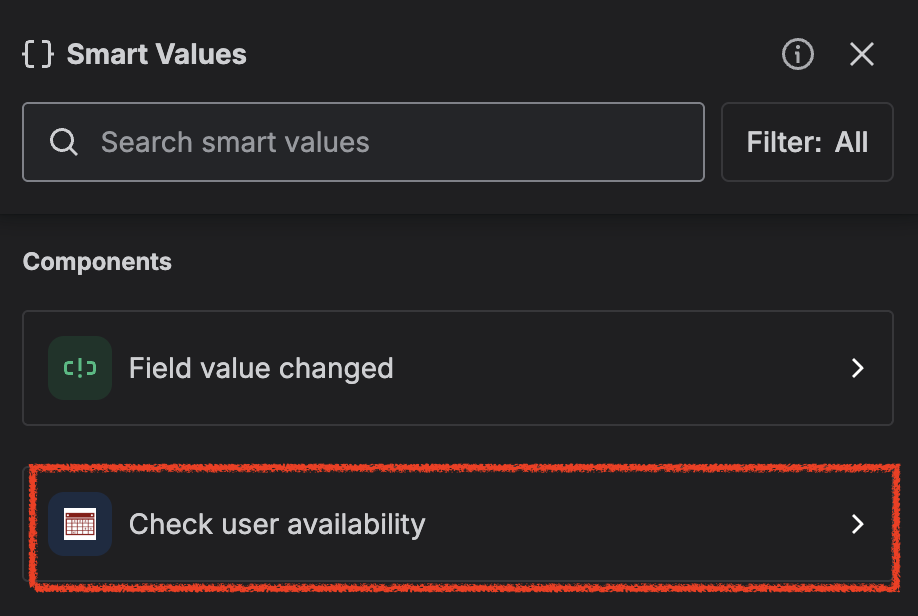Open the info tooltip icon

coord(797,55)
